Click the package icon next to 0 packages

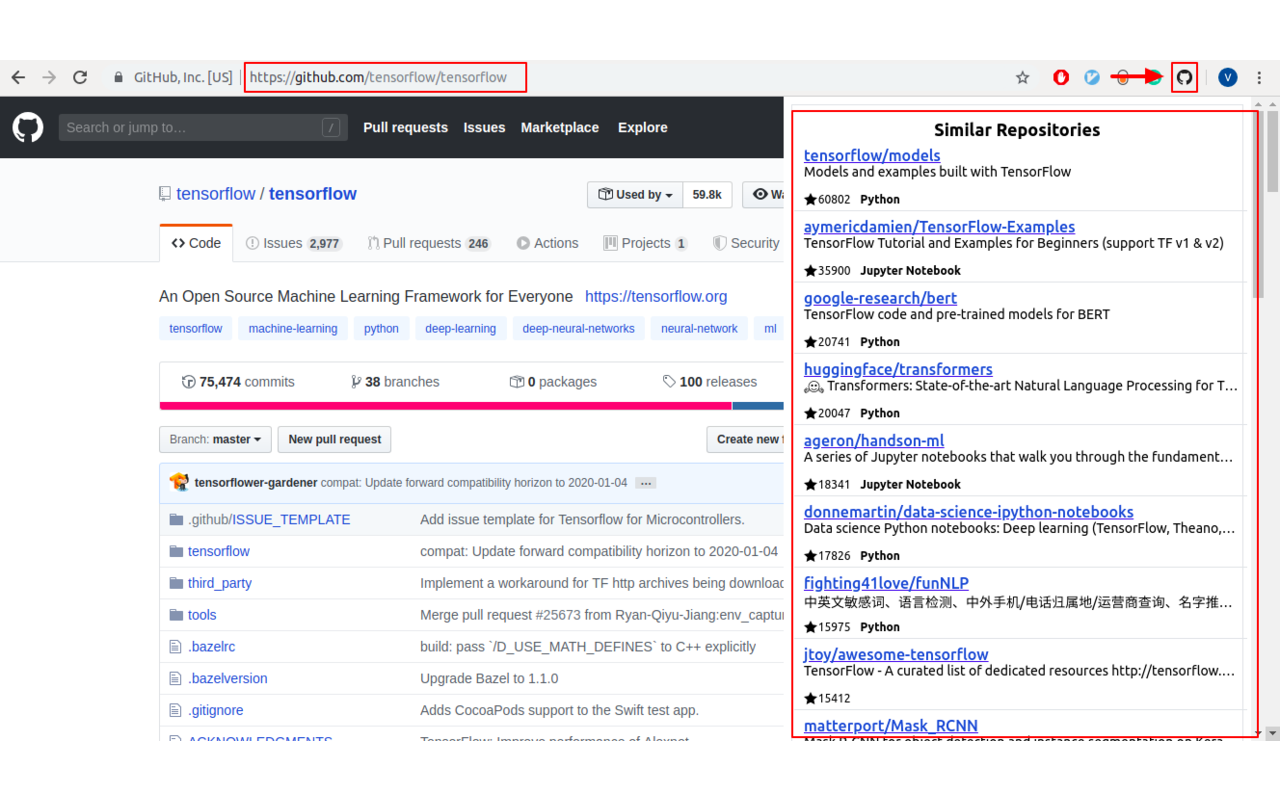(x=517, y=381)
